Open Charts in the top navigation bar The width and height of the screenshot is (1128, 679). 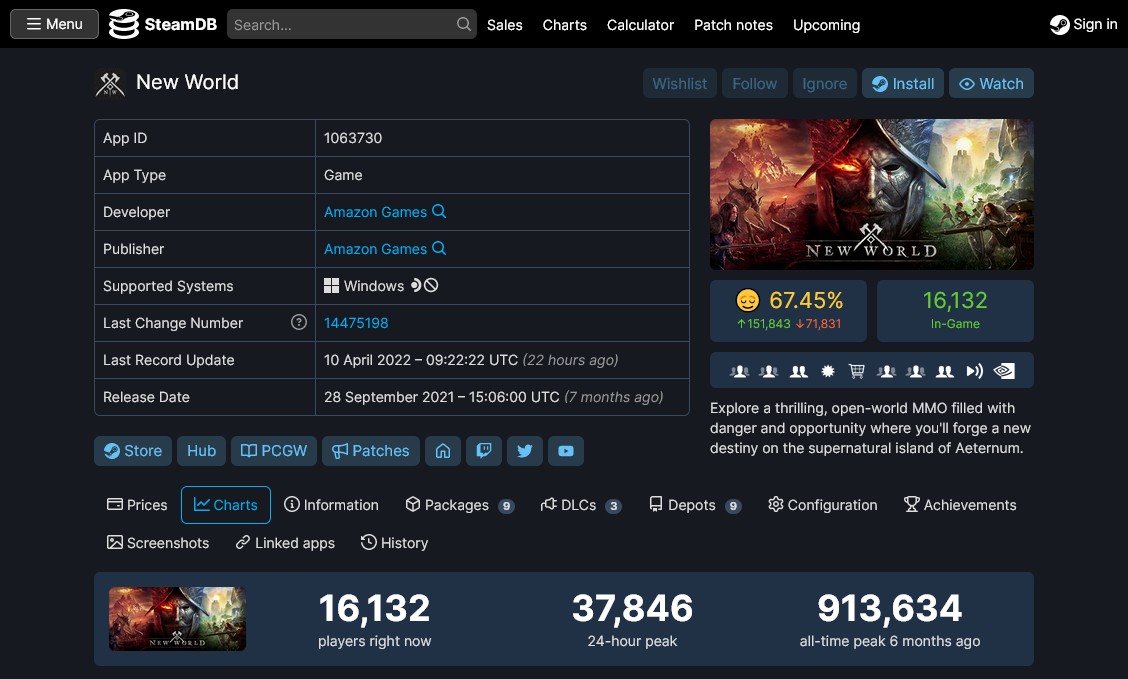(564, 24)
